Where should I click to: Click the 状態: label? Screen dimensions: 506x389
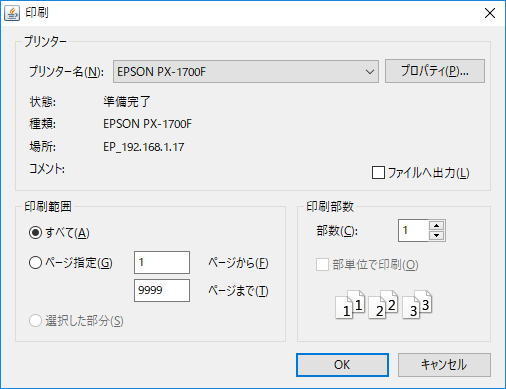click(x=43, y=102)
